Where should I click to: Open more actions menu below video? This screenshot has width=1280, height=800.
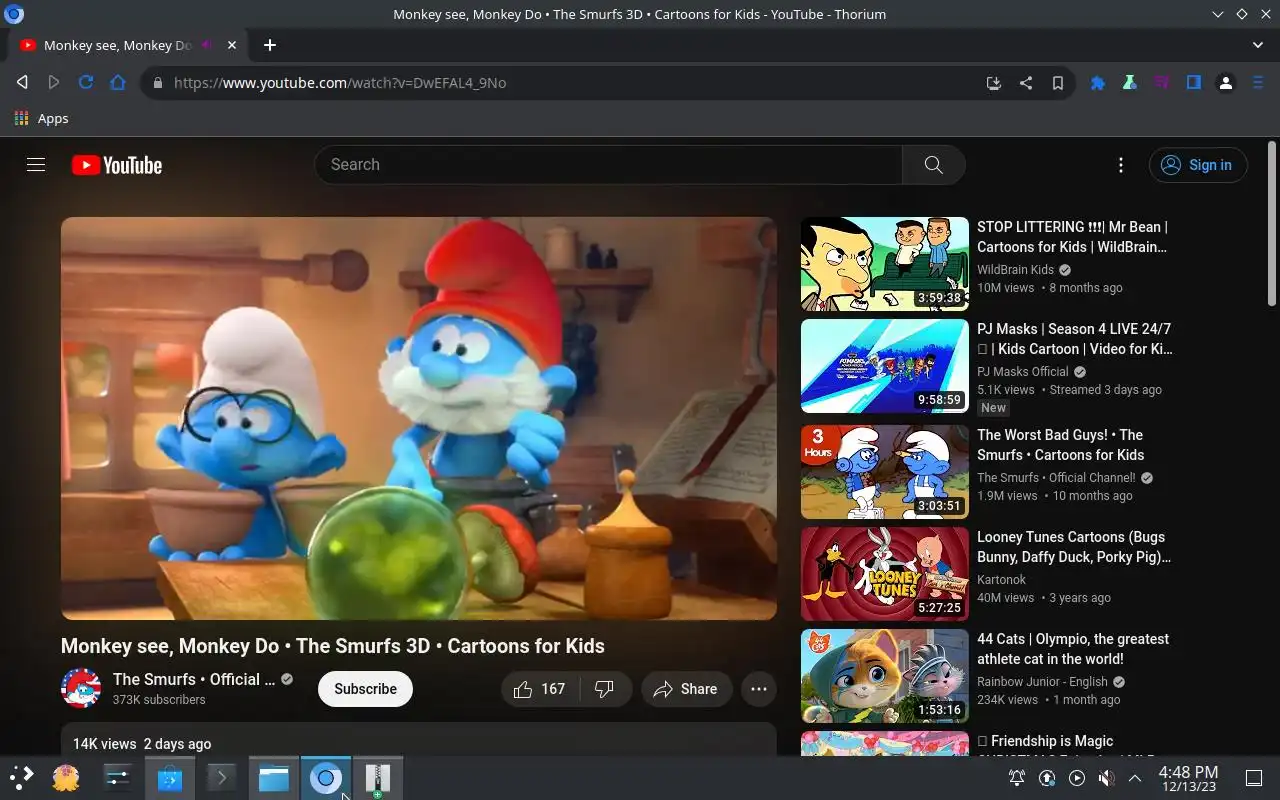(x=759, y=689)
